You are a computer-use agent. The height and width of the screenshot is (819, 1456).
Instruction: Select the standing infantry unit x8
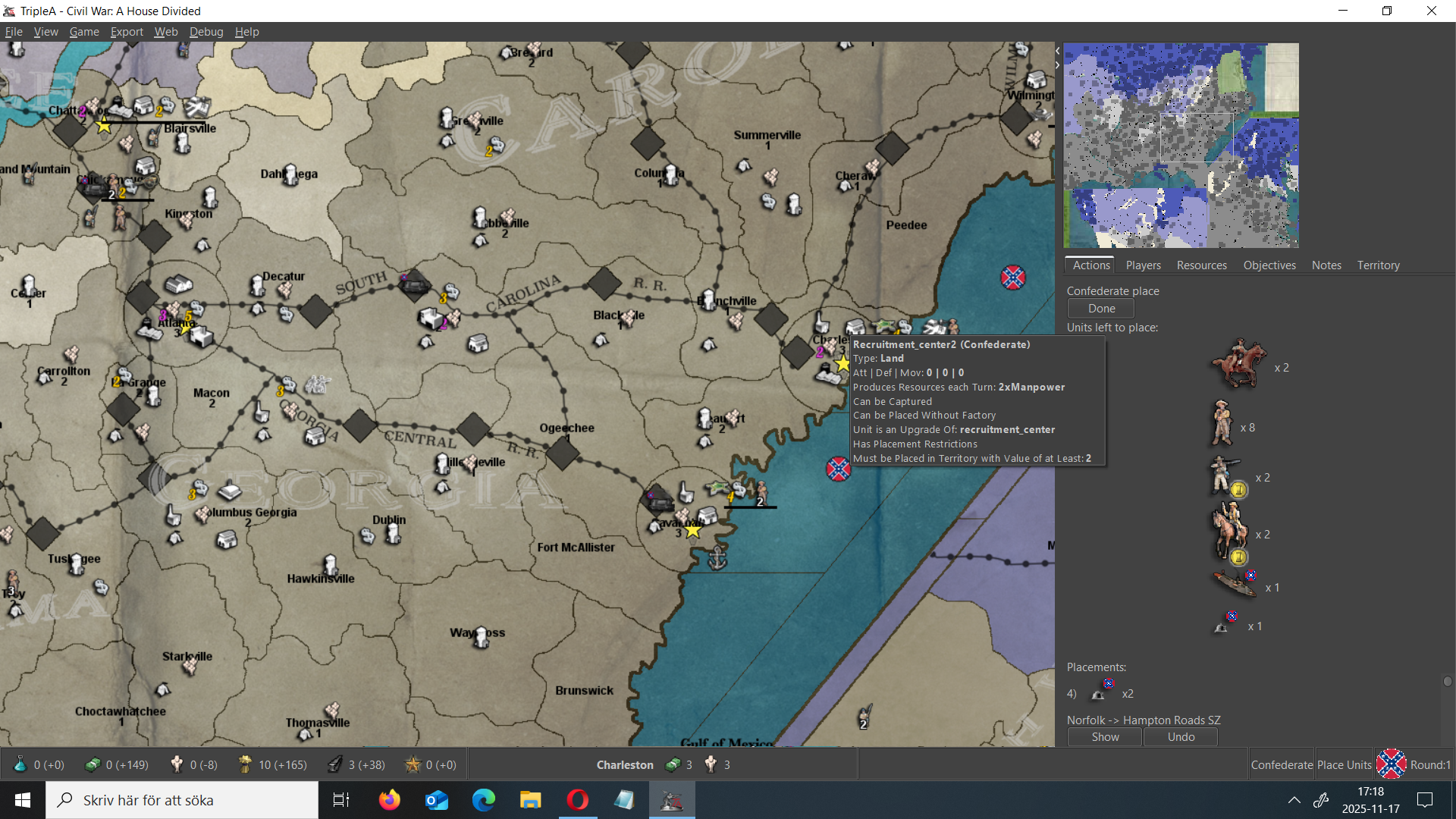[x=1221, y=424]
